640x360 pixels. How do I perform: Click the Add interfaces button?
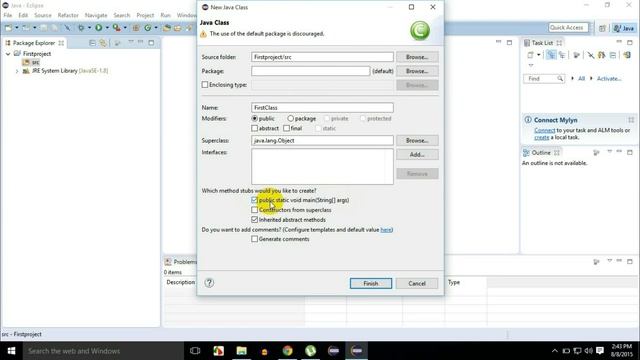tap(417, 154)
